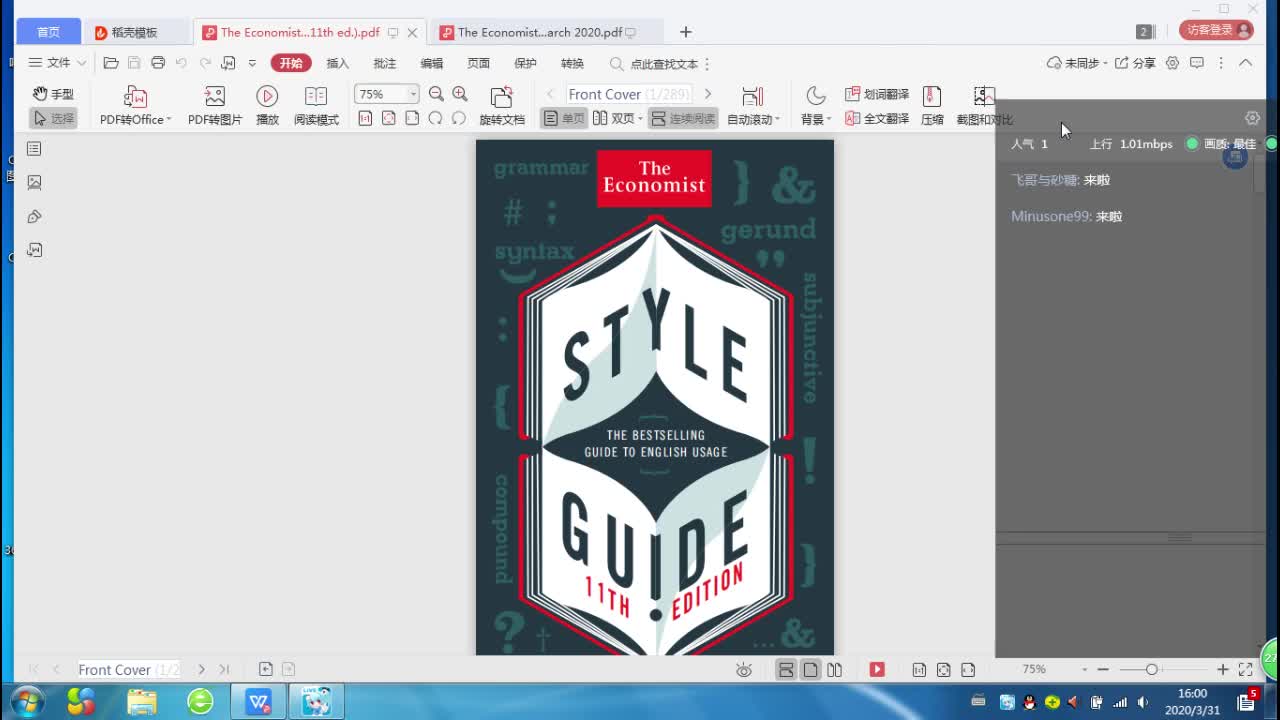Activate the Select tool (选择)
Viewport: 1280px width, 720px height.
tap(53, 118)
